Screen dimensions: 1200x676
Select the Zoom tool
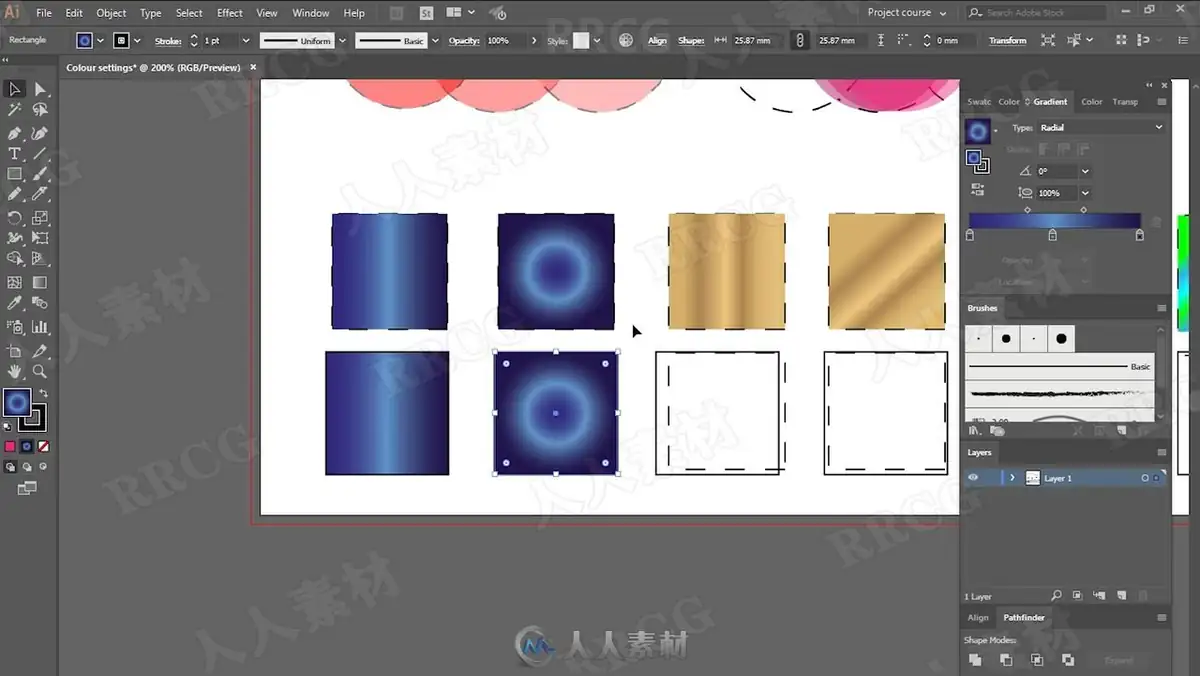tap(40, 371)
